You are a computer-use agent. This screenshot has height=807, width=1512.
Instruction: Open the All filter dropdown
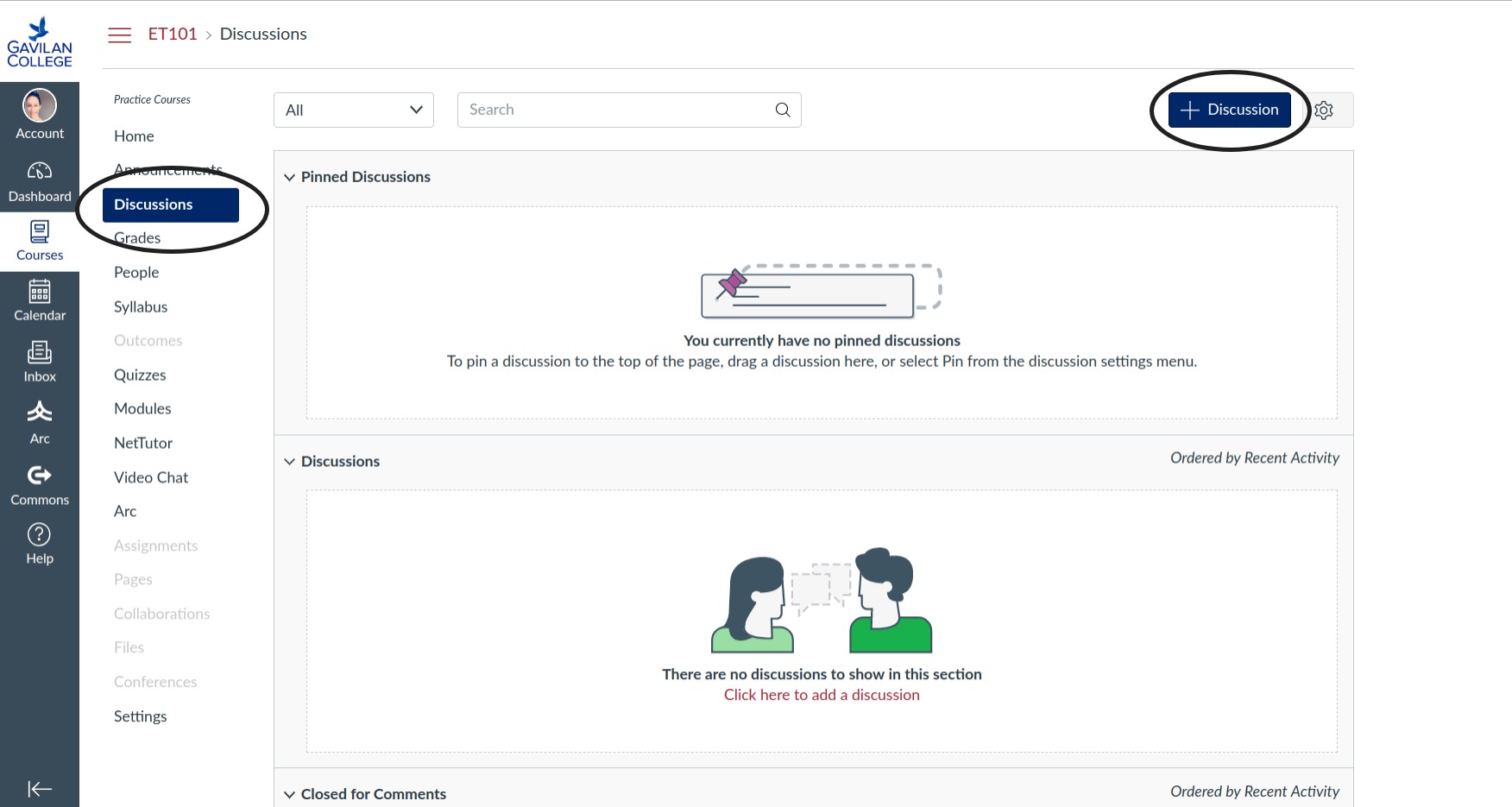coord(354,110)
